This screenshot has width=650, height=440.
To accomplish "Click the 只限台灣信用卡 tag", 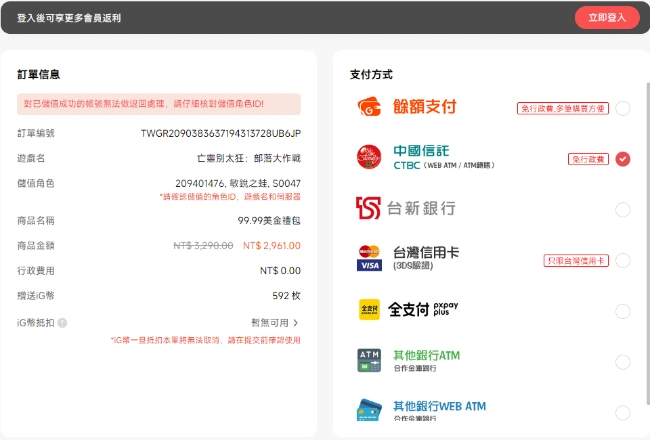I will tap(576, 260).
